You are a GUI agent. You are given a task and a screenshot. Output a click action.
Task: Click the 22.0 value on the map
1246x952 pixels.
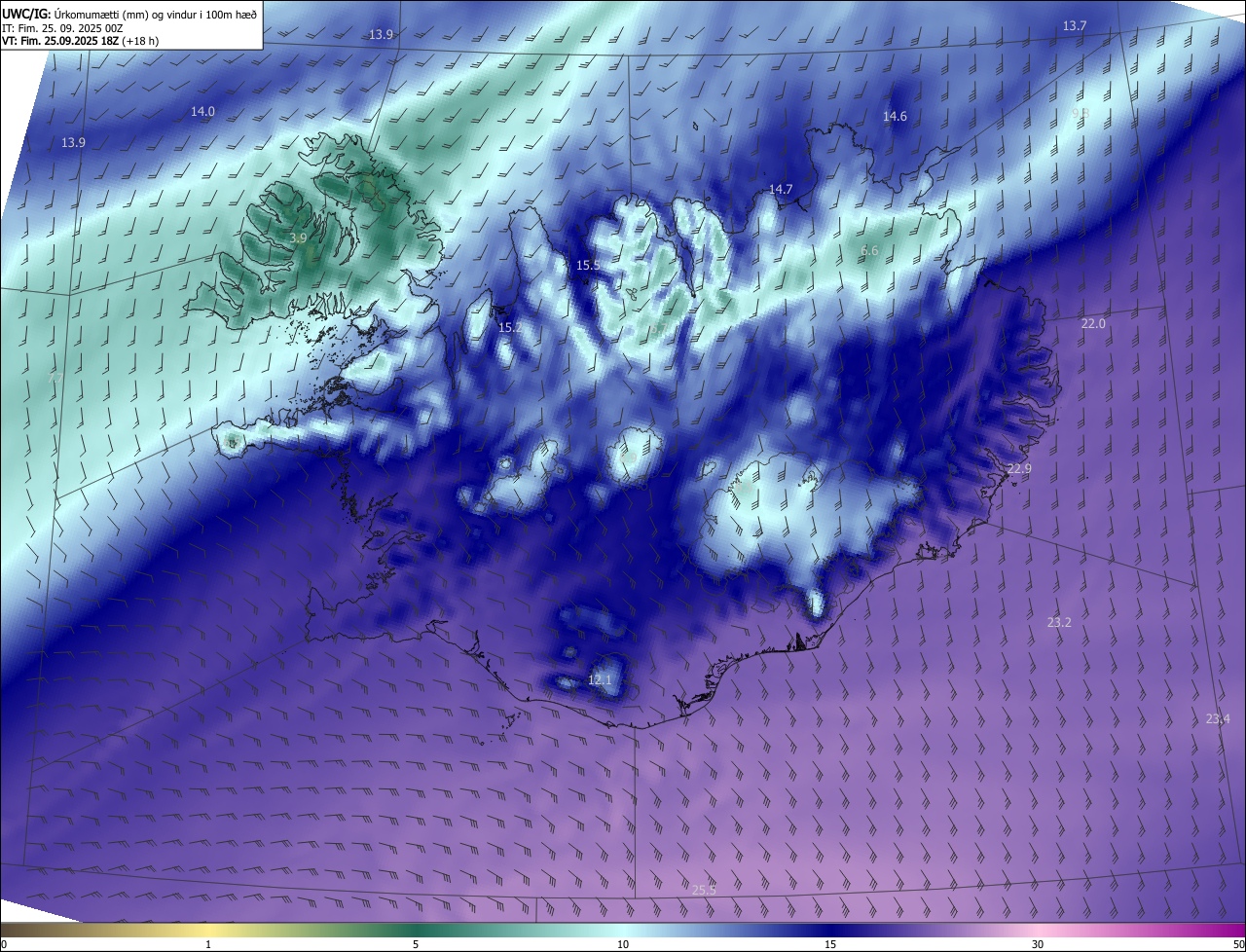click(x=1093, y=323)
